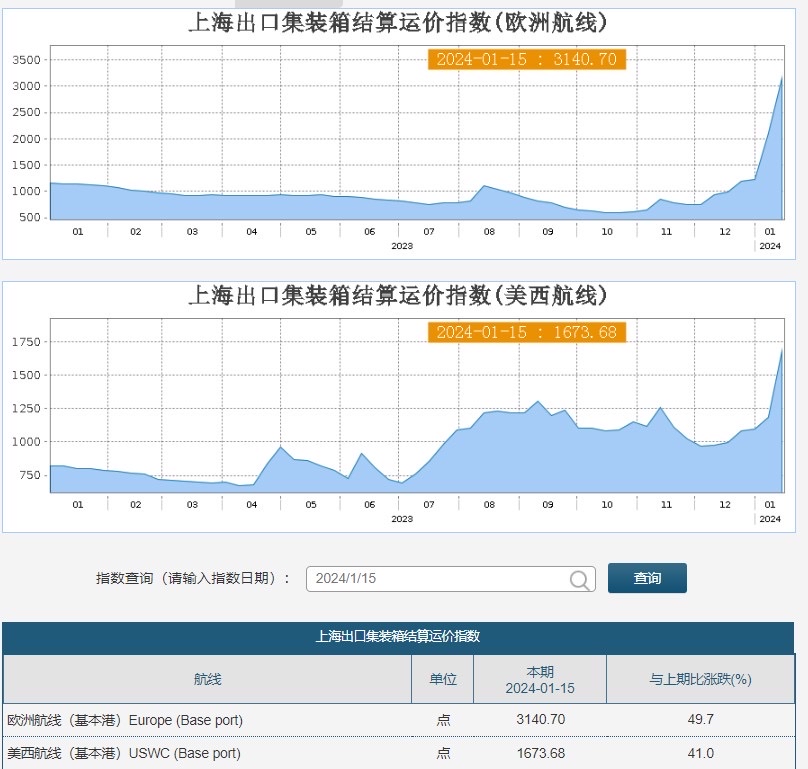Screen dimensions: 808x769
Task: Select the USWC chart tooltip 2024-01-15 : 1673.68
Action: click(527, 332)
